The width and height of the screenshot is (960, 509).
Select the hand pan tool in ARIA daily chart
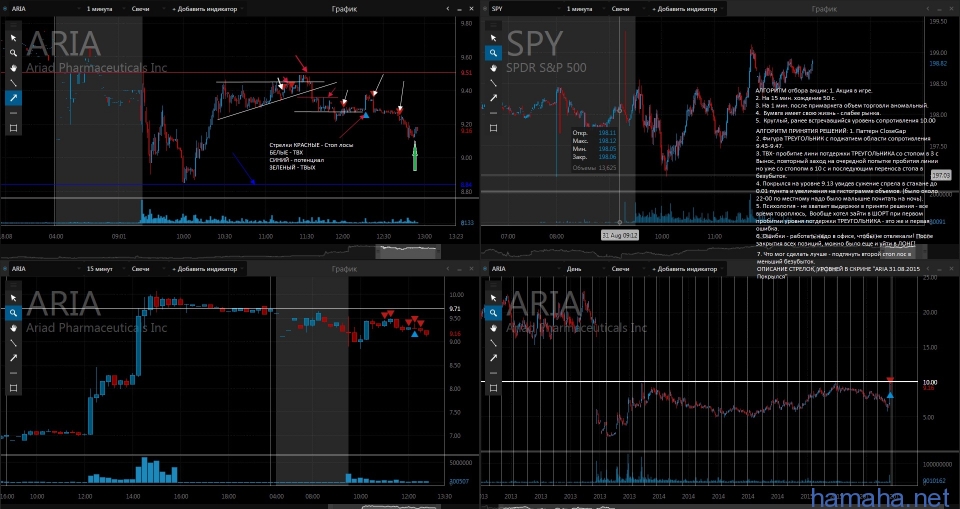(493, 328)
